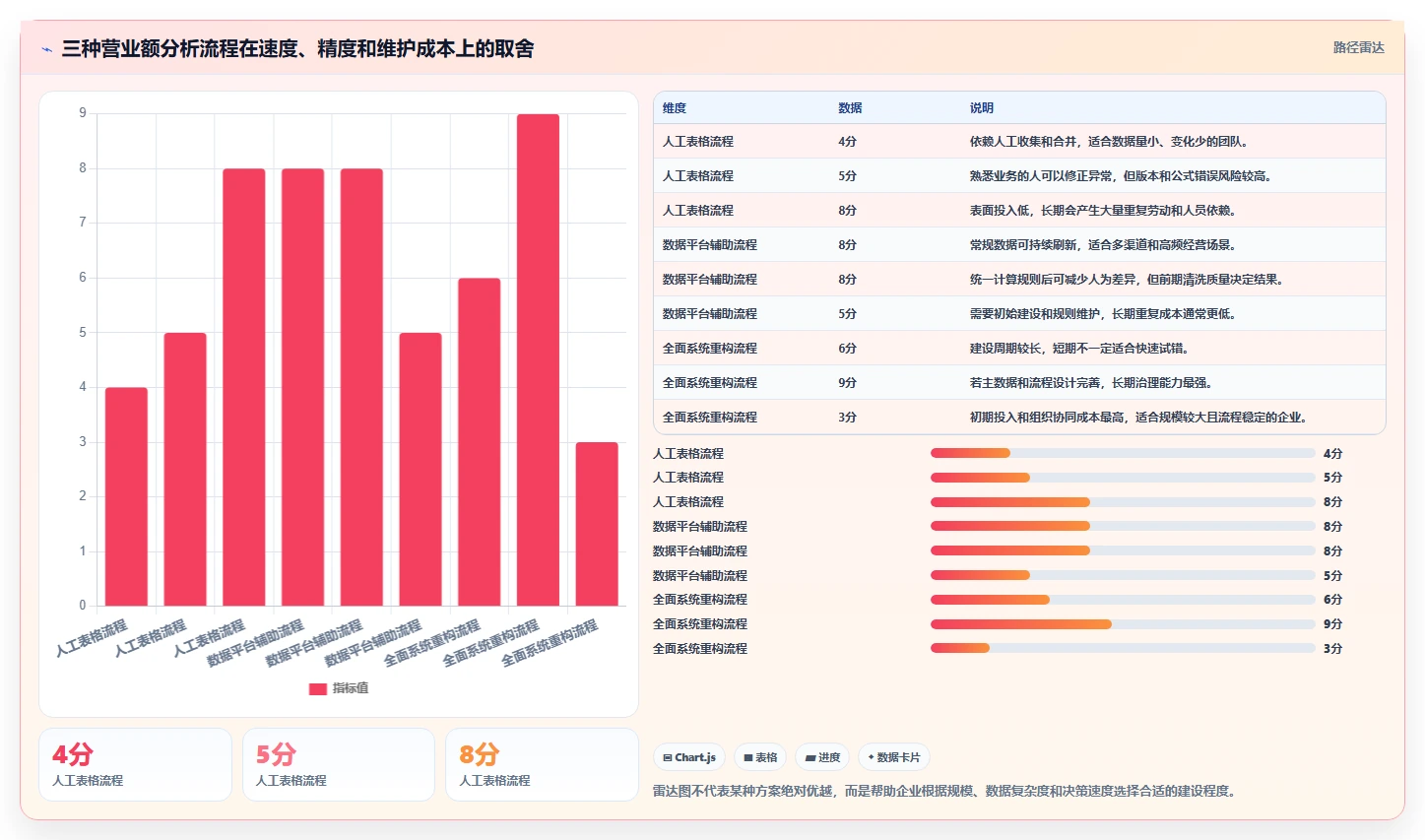Screen dimensions: 1425x840
Task: Click the description 依赖人工收集和合并
Action: (1109, 142)
